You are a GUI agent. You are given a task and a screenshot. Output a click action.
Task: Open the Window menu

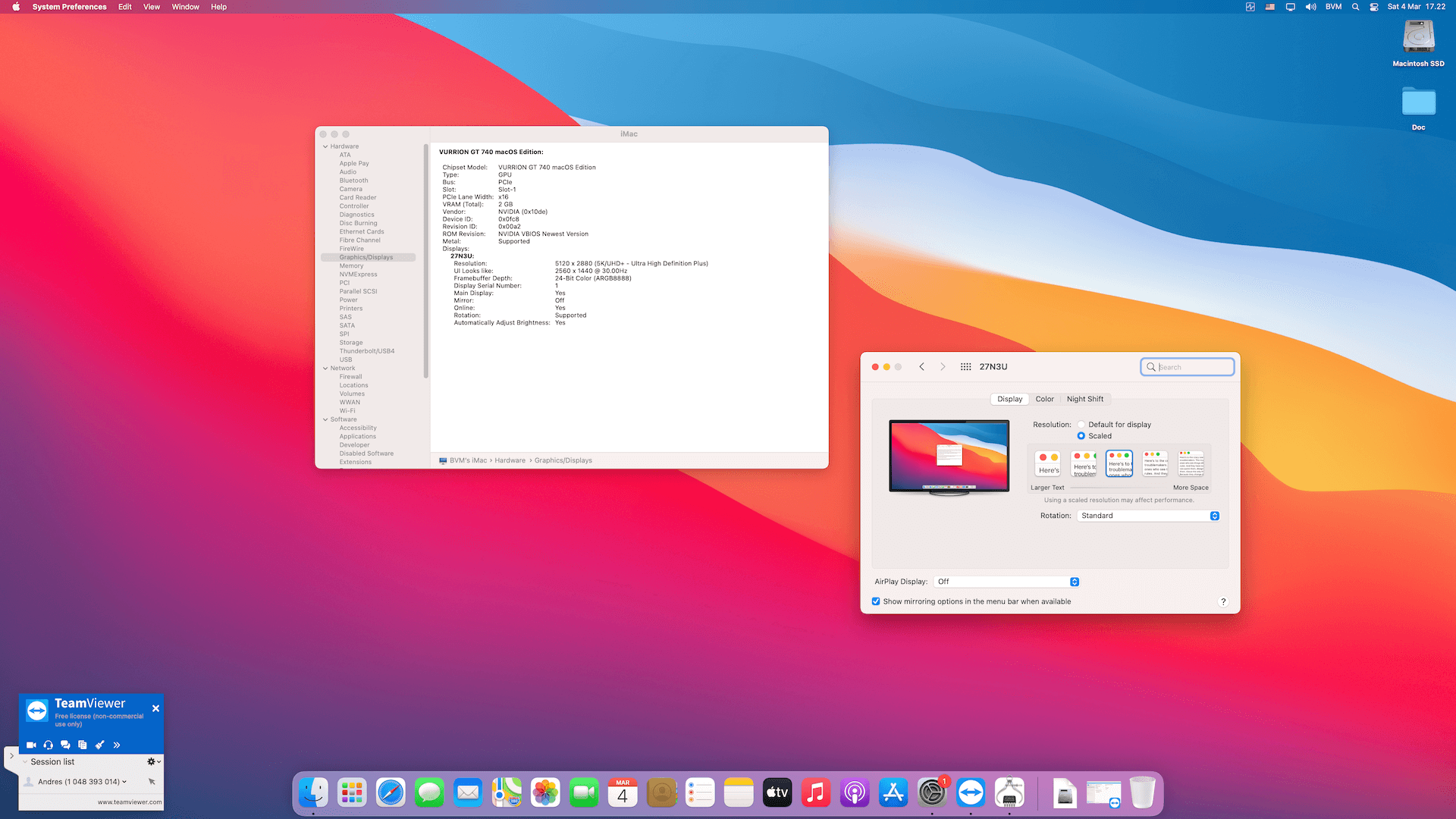(x=185, y=7)
